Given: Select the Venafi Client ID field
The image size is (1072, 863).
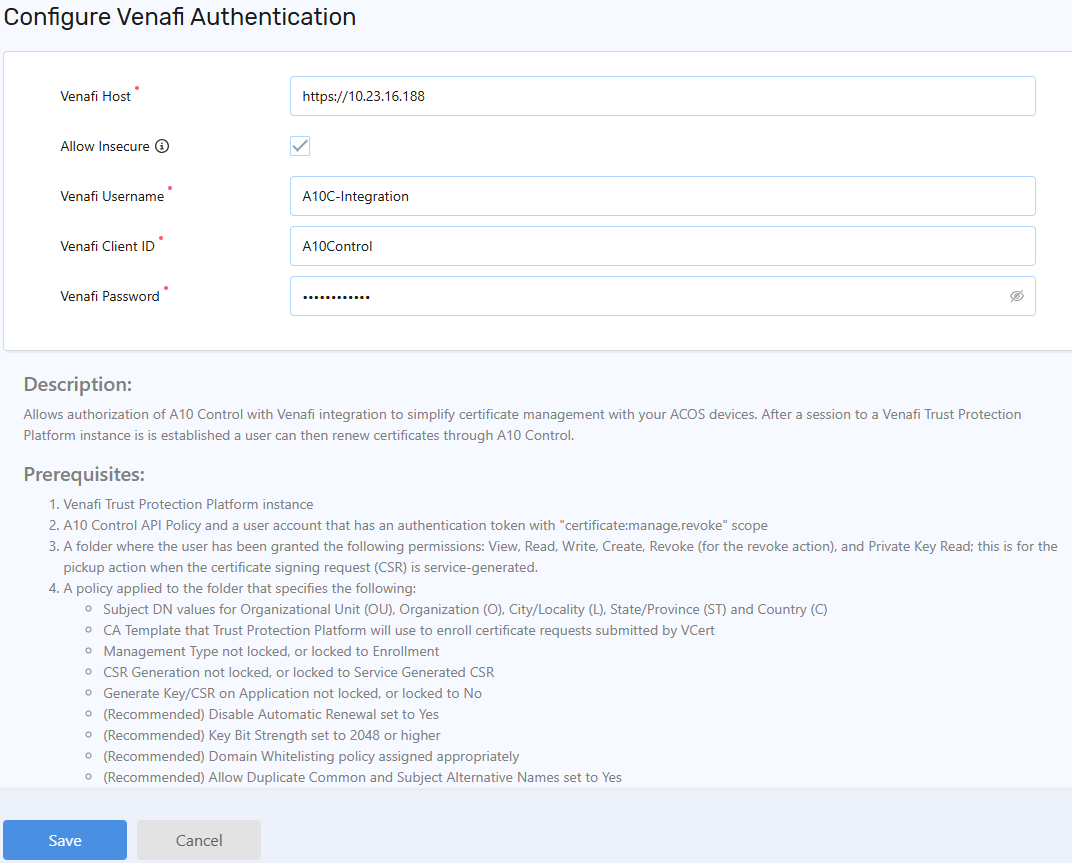Looking at the screenshot, I should point(662,246).
